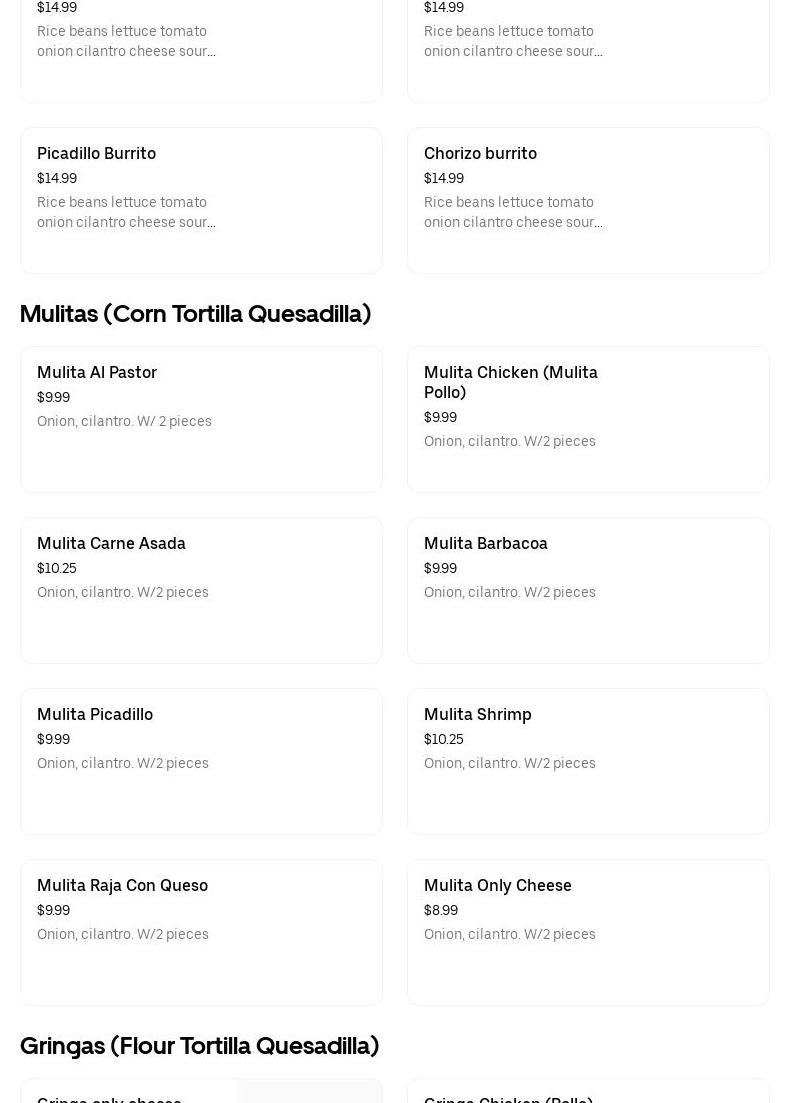Select the Chorizo burrito menu item
This screenshot has width=804, height=1103.
click(x=480, y=154)
